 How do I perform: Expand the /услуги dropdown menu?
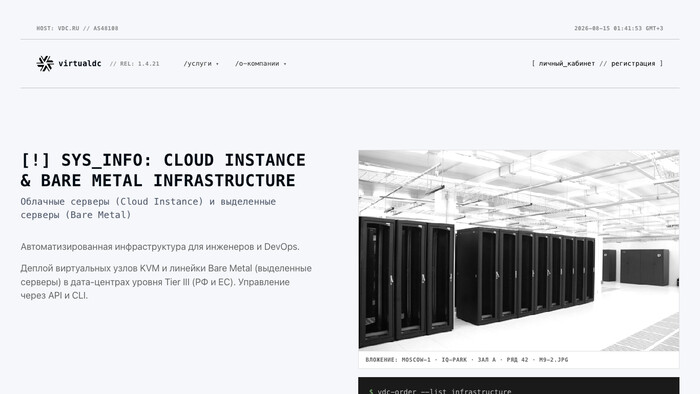point(201,64)
